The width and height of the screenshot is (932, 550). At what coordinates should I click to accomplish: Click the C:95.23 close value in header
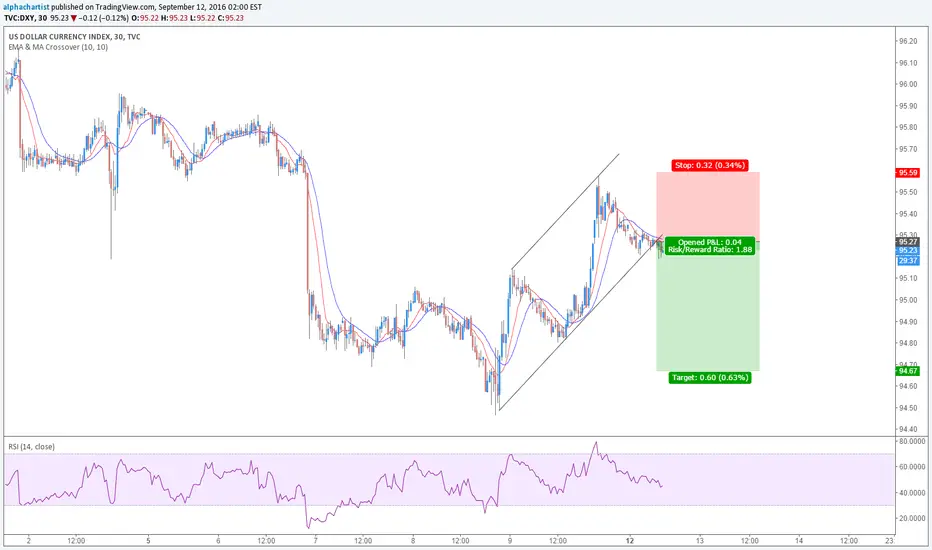coord(231,18)
